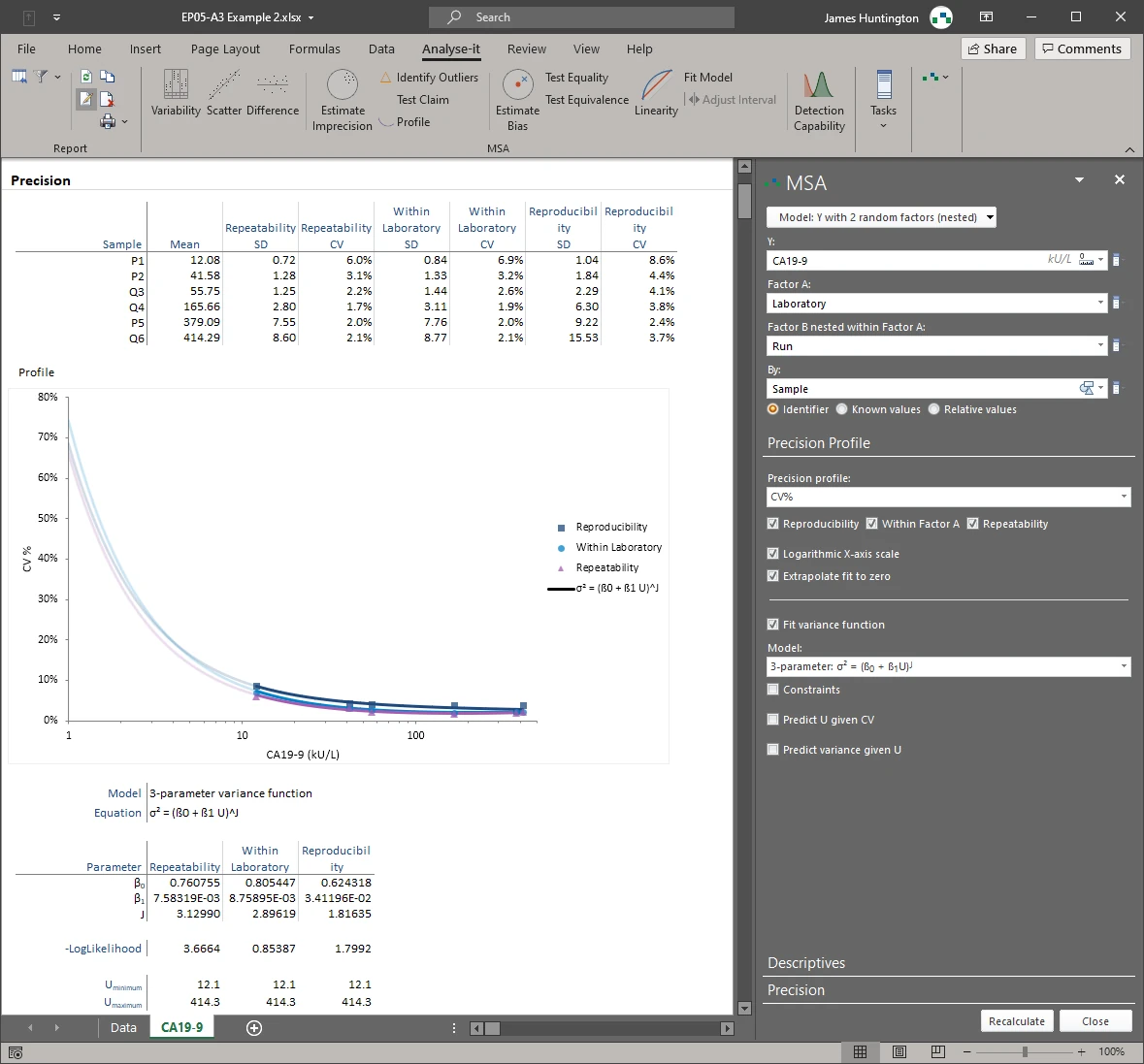1144x1064 pixels.
Task: Click the edit report pencil icon
Action: [86, 99]
